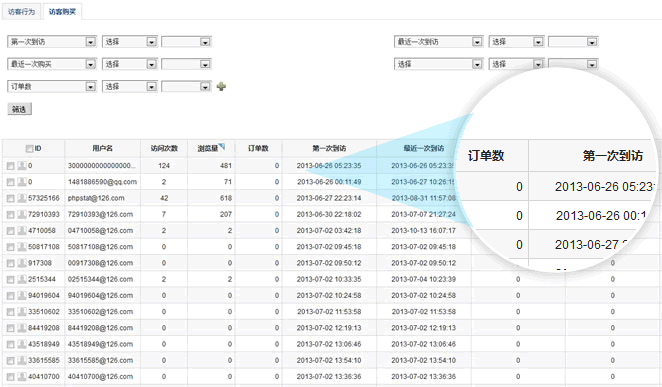Click the user avatar icon next to ID 917308
The height and width of the screenshot is (387, 662).
(x=22, y=263)
